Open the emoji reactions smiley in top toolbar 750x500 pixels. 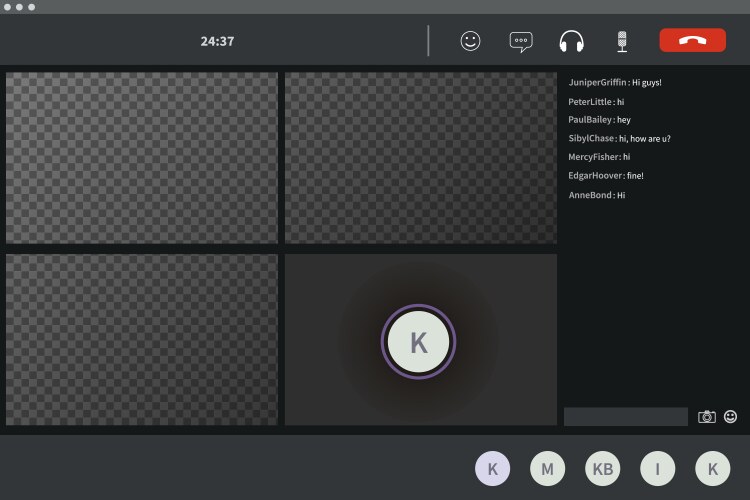470,41
